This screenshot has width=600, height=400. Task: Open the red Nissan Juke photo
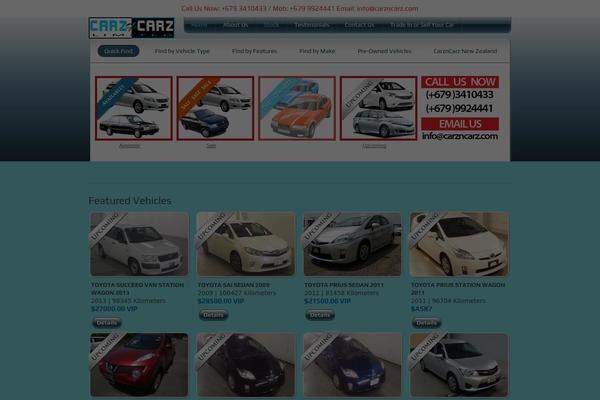[139, 365]
